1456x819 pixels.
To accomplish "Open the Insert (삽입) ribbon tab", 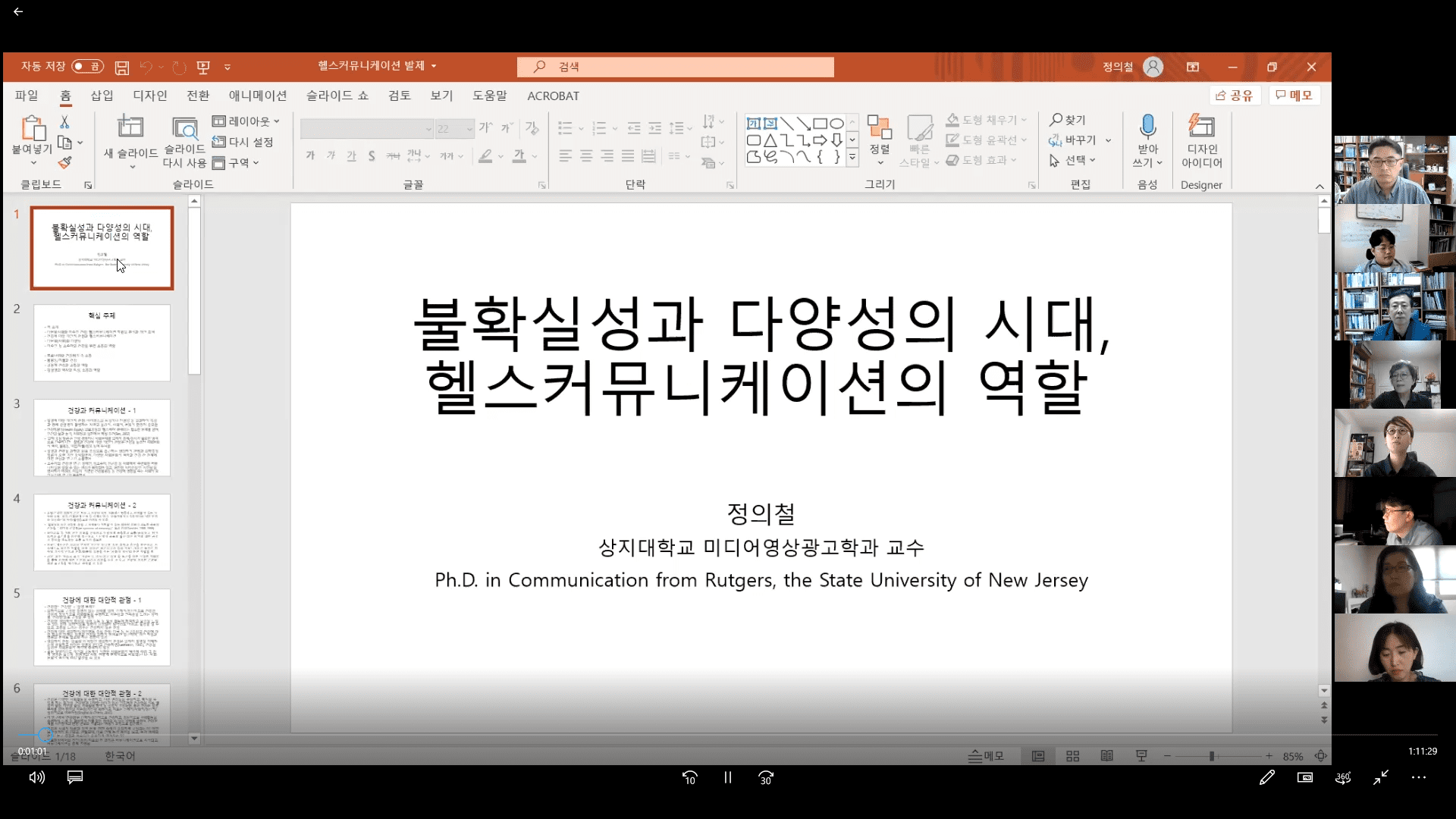I will [102, 96].
